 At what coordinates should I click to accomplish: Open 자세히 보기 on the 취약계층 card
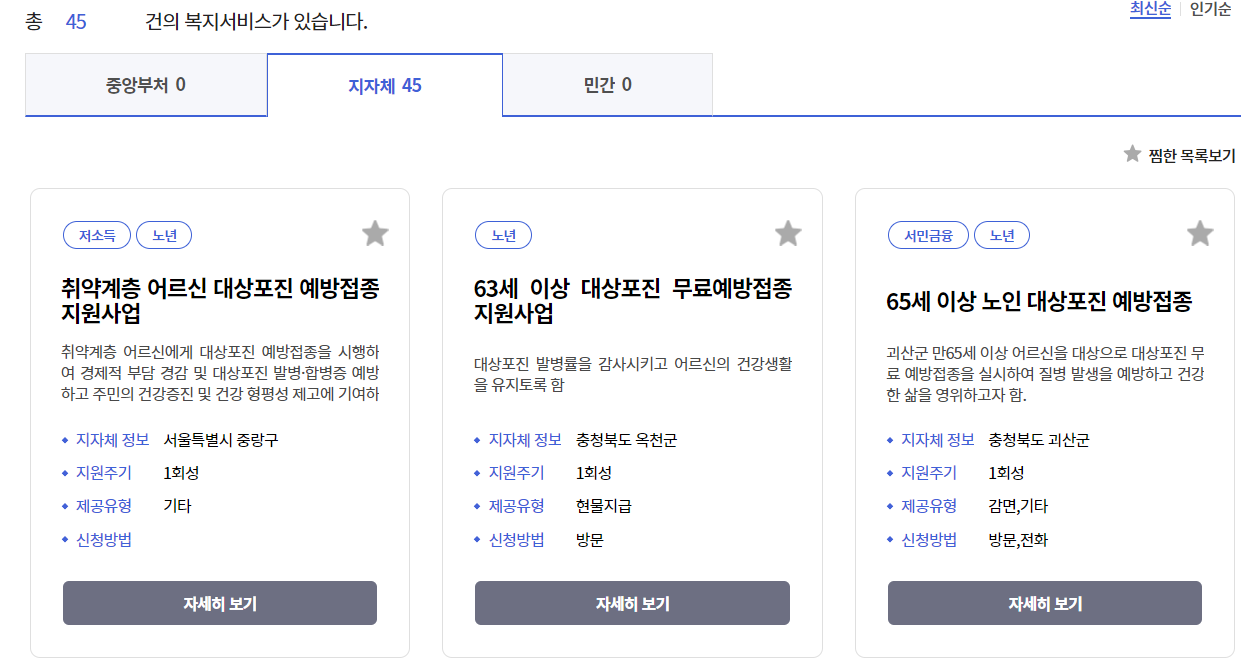click(x=220, y=603)
